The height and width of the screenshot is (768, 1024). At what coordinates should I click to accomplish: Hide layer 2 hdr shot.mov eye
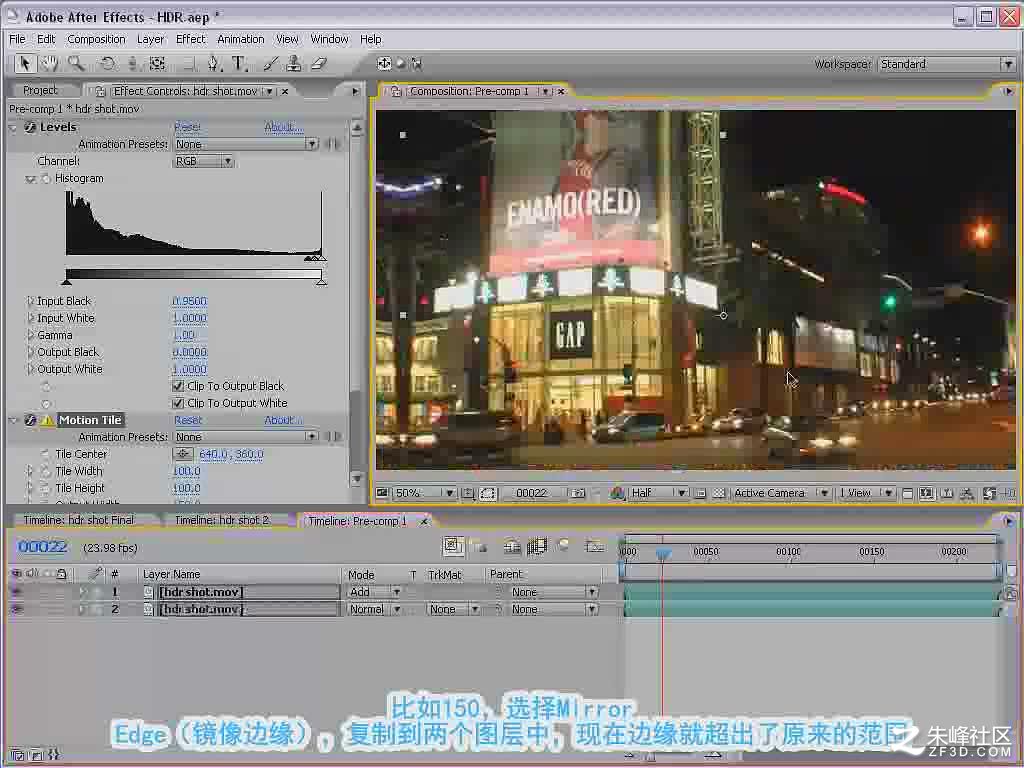(17, 609)
